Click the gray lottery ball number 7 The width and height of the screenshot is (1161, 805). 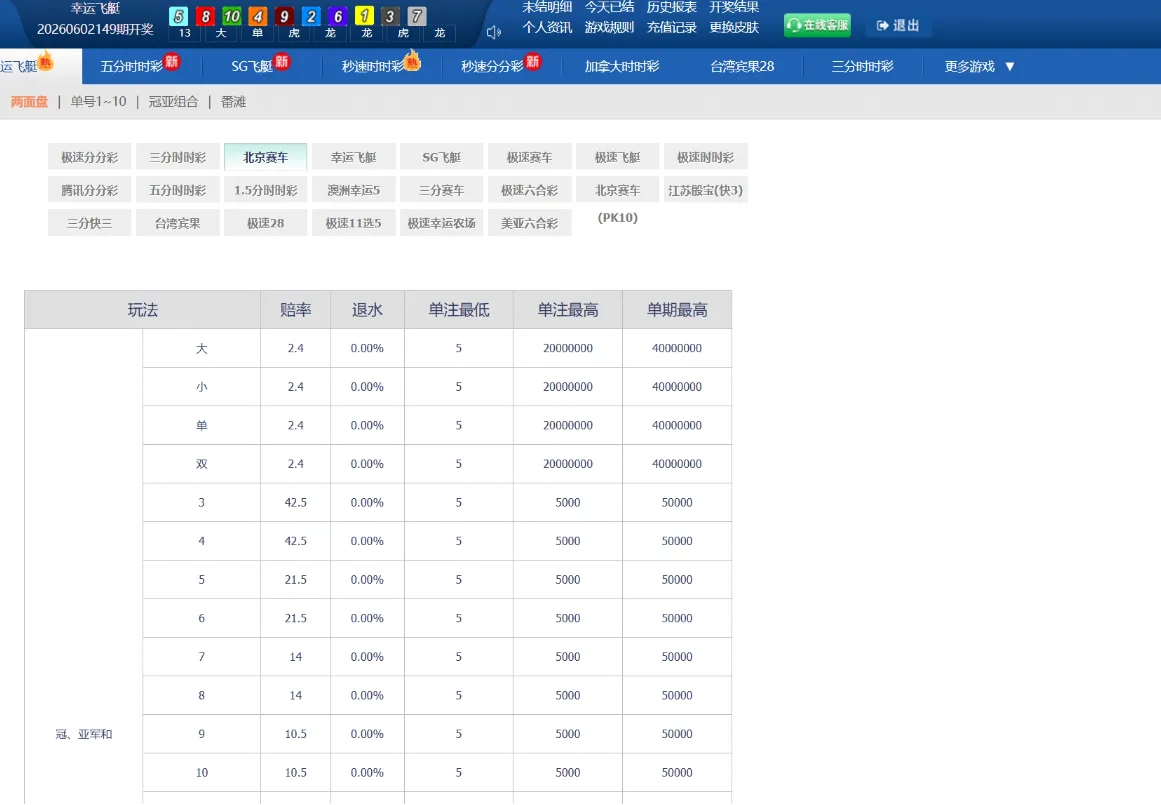click(417, 16)
